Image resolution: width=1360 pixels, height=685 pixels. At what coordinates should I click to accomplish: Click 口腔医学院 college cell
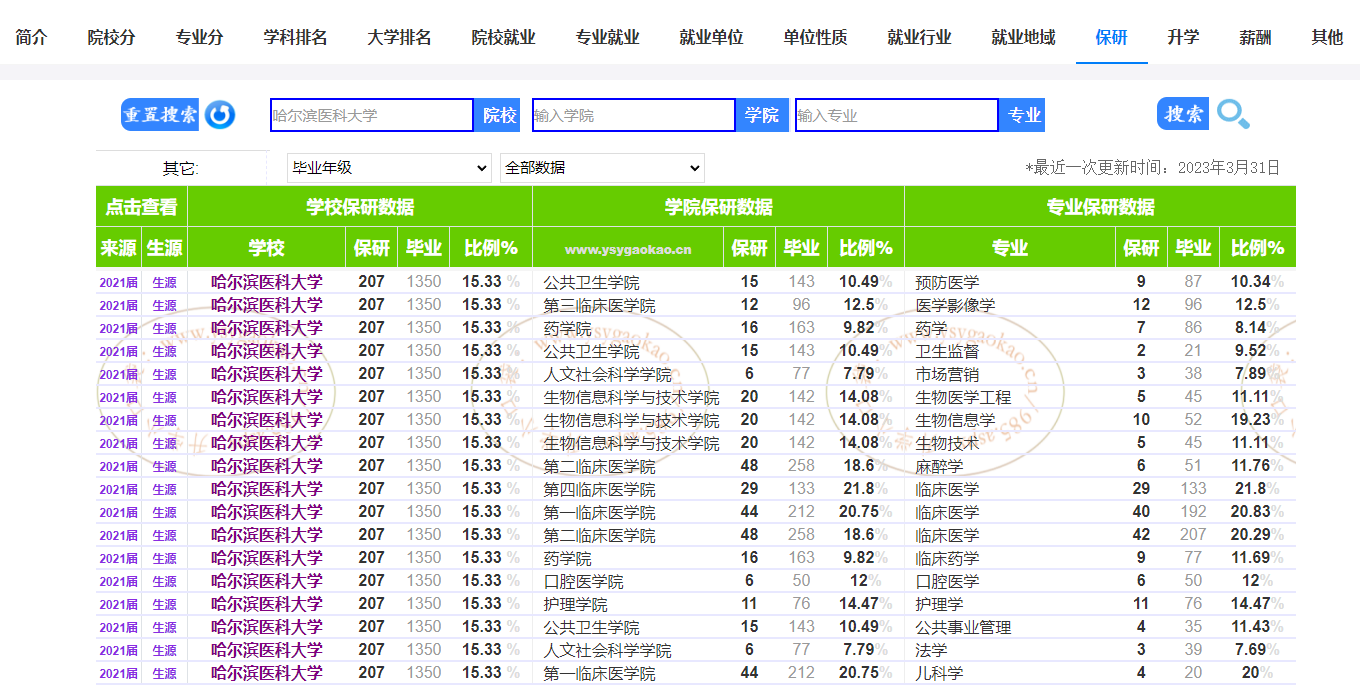click(x=584, y=582)
